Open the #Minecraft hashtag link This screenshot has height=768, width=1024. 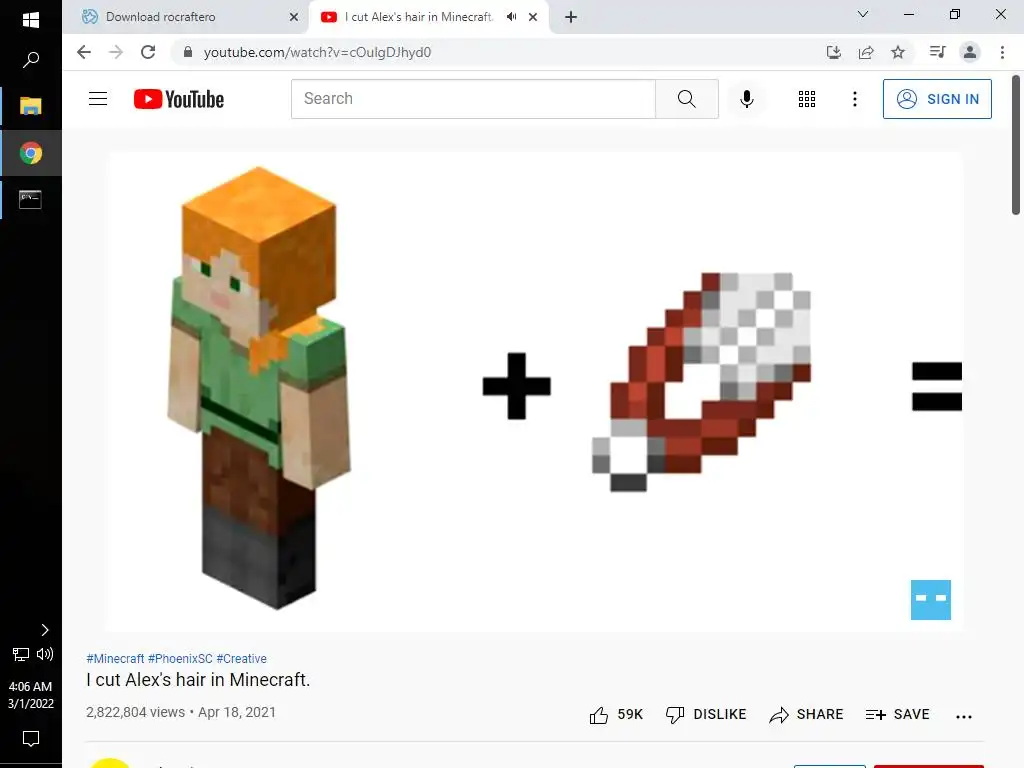(x=115, y=658)
